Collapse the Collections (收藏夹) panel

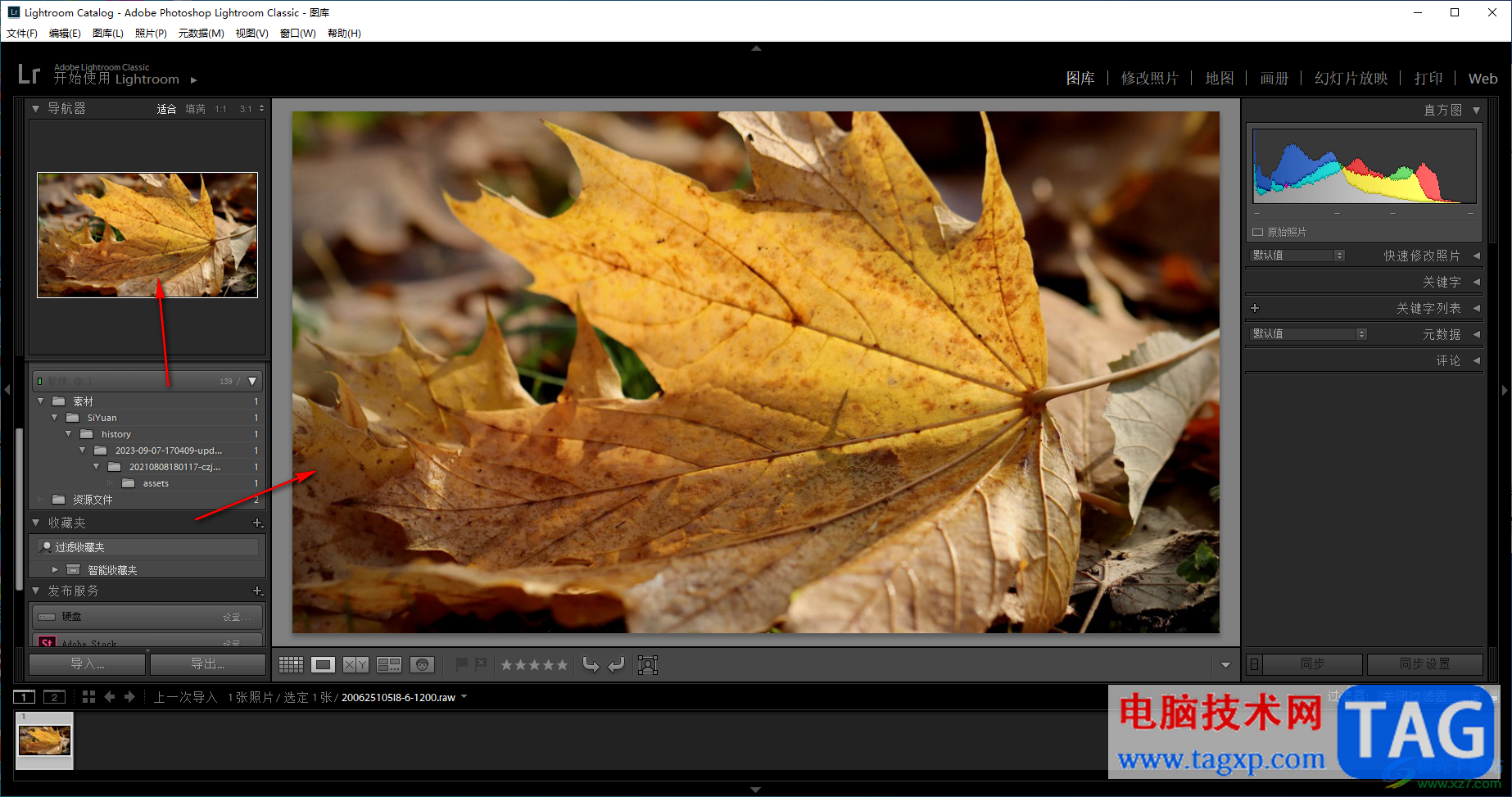[35, 522]
